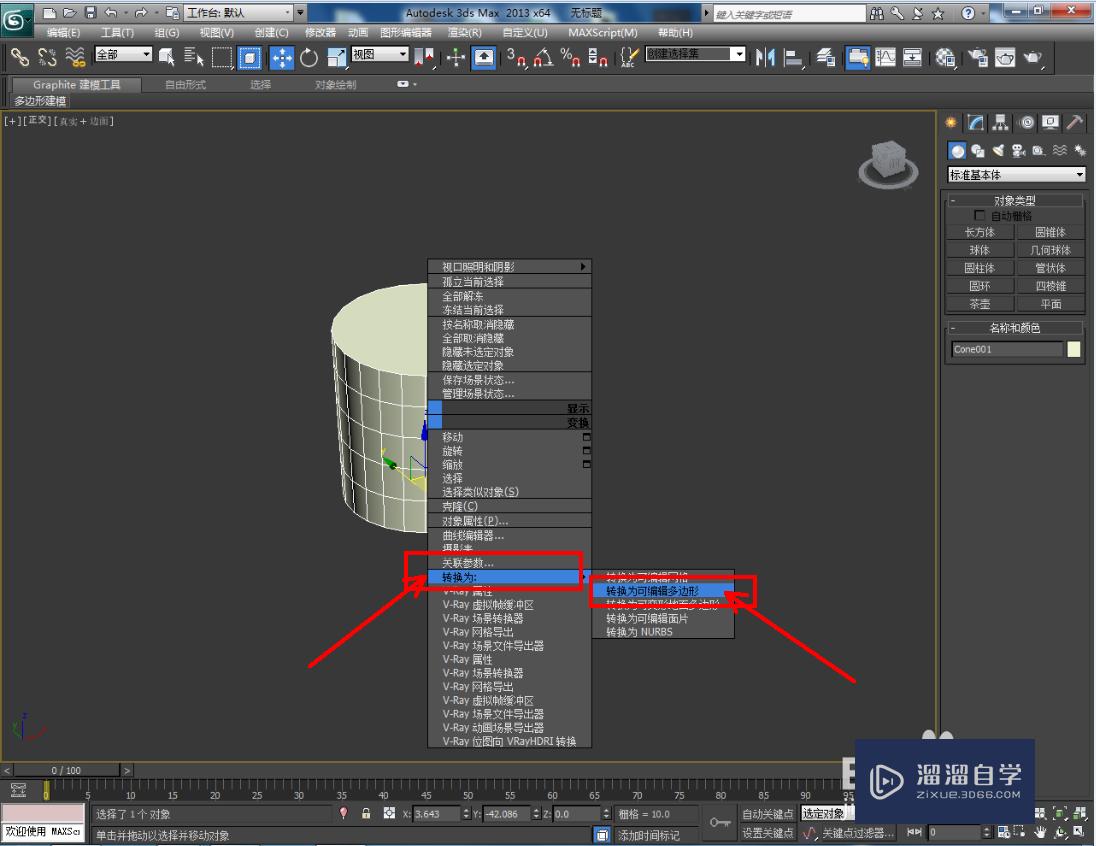Activate the Select and Move tool

pyautogui.click(x=282, y=57)
